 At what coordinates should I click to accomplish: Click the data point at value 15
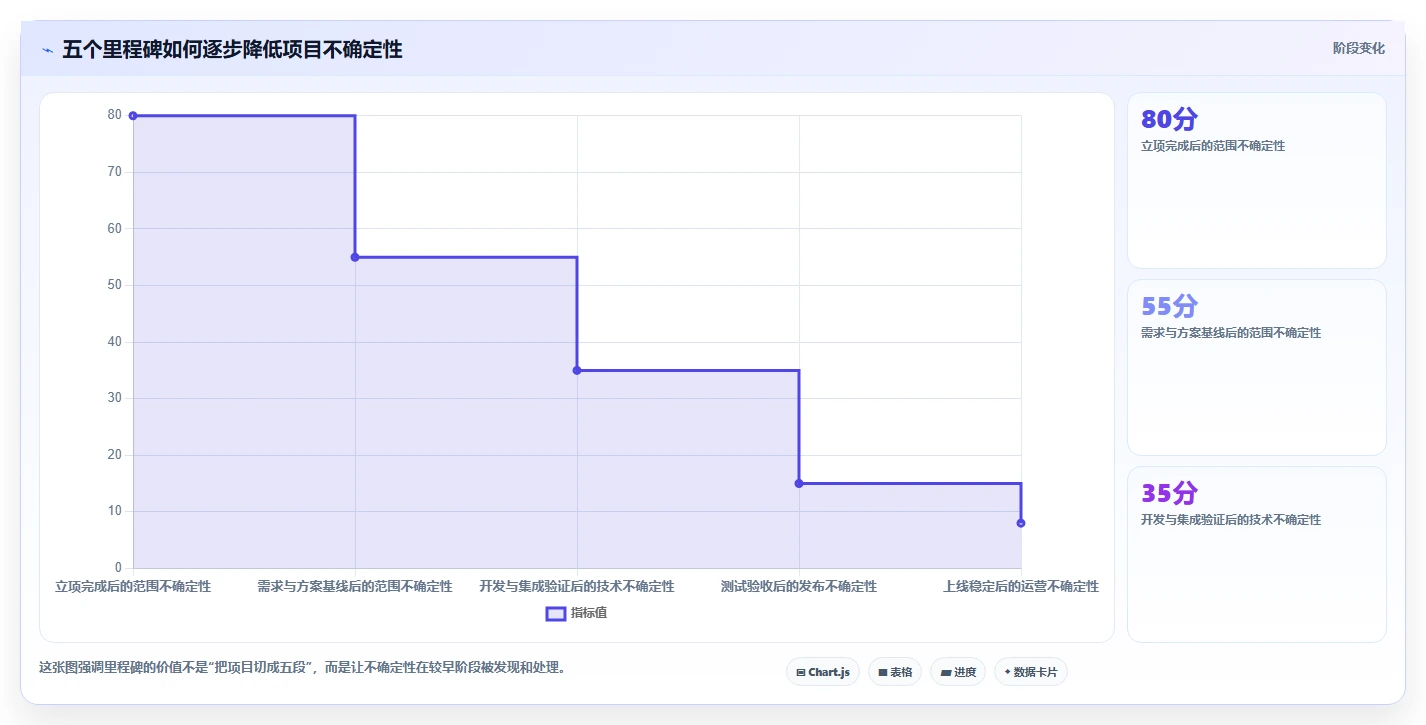[799, 483]
